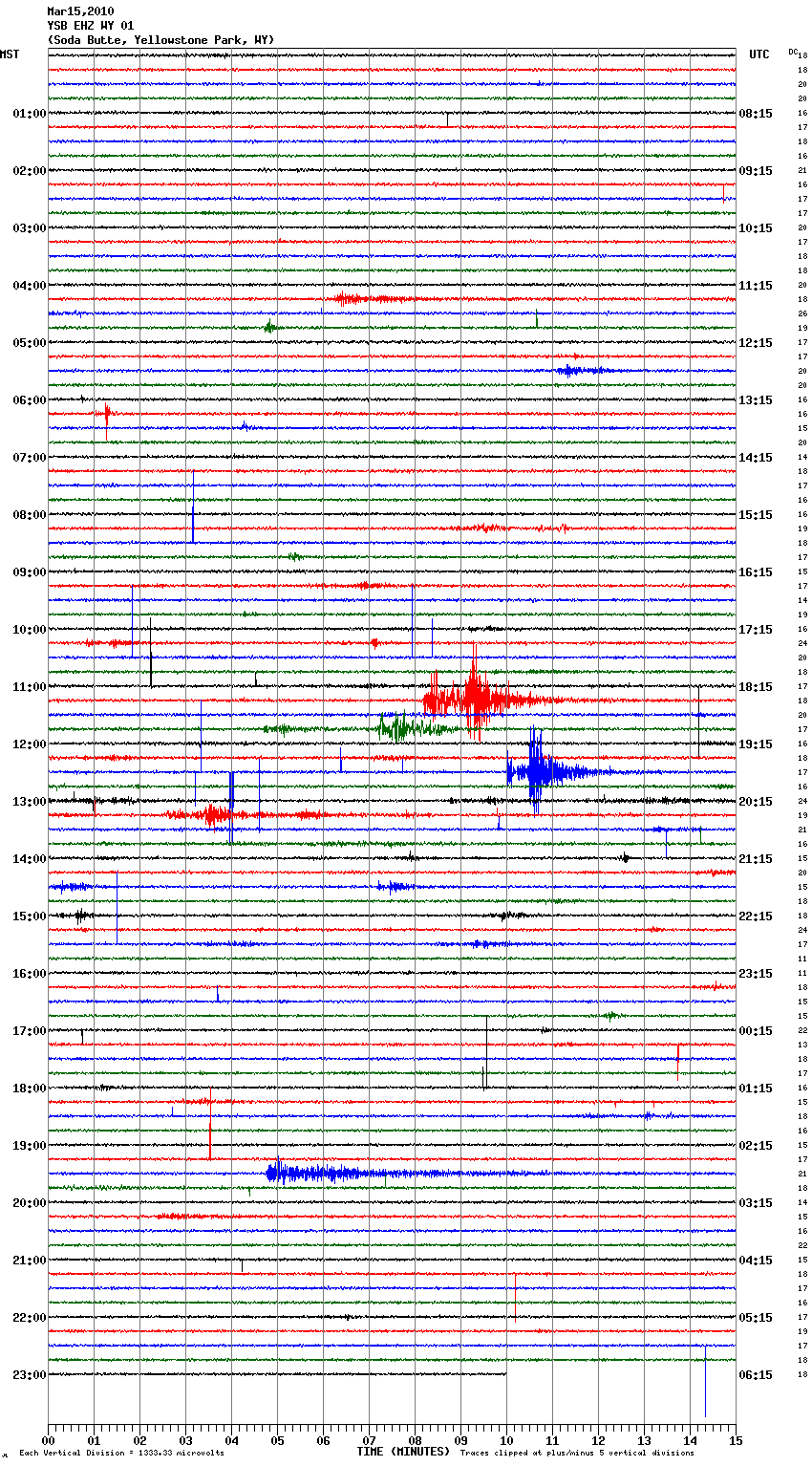Viewport: 812px width, 1466px height.
Task: Select the 04:00 MST time label
Action: (30, 286)
